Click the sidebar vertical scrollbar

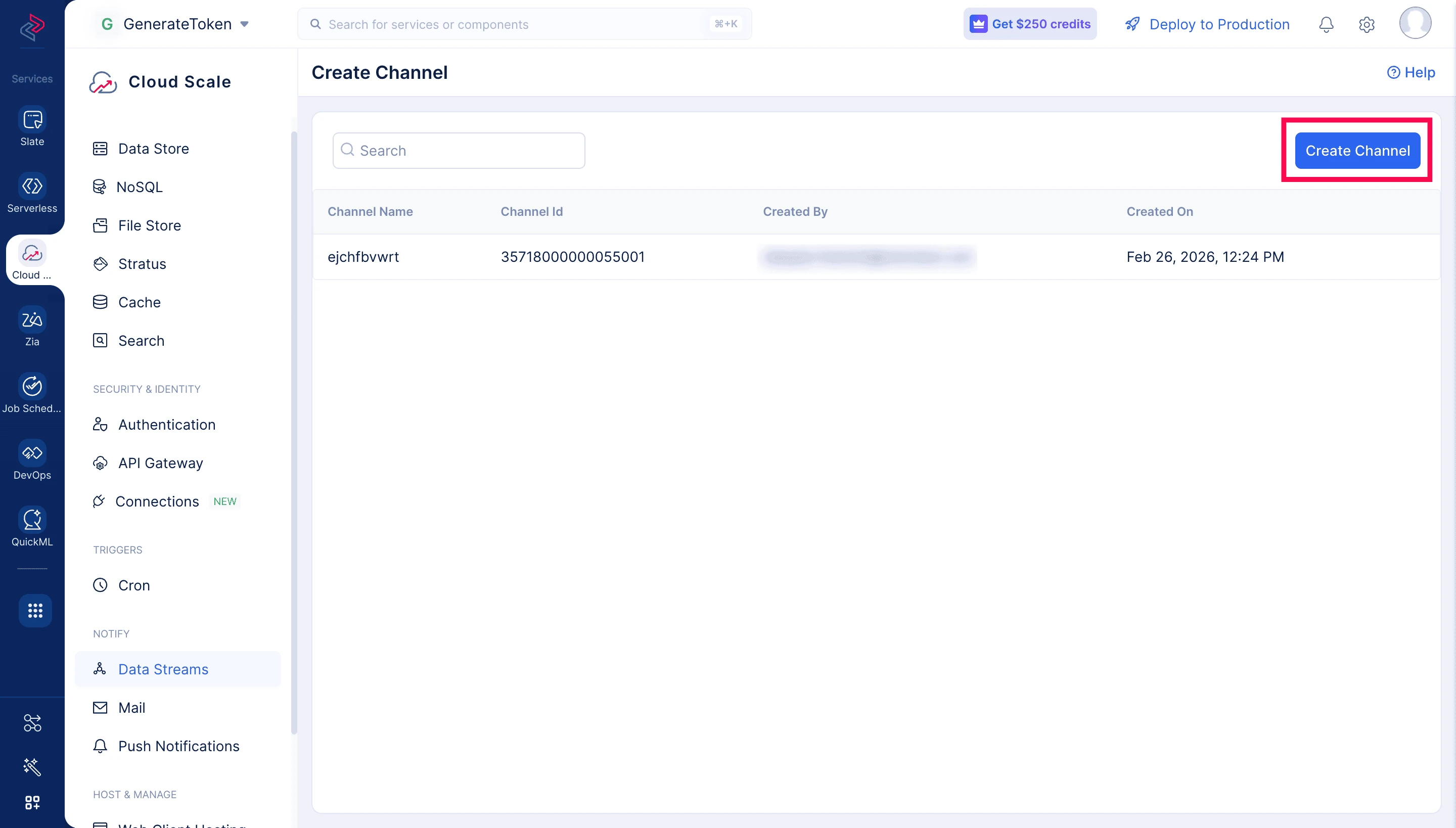[x=294, y=432]
